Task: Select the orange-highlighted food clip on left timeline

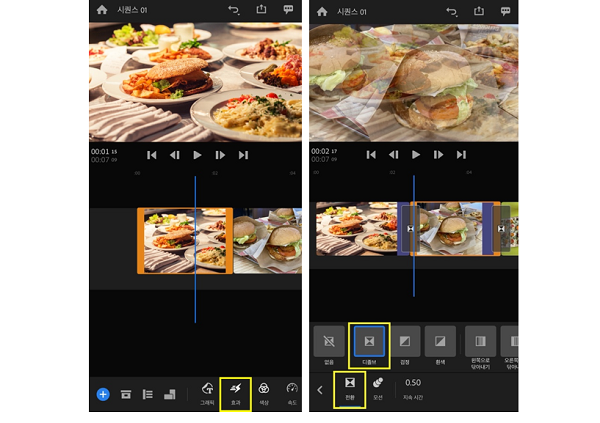Action: pos(185,241)
